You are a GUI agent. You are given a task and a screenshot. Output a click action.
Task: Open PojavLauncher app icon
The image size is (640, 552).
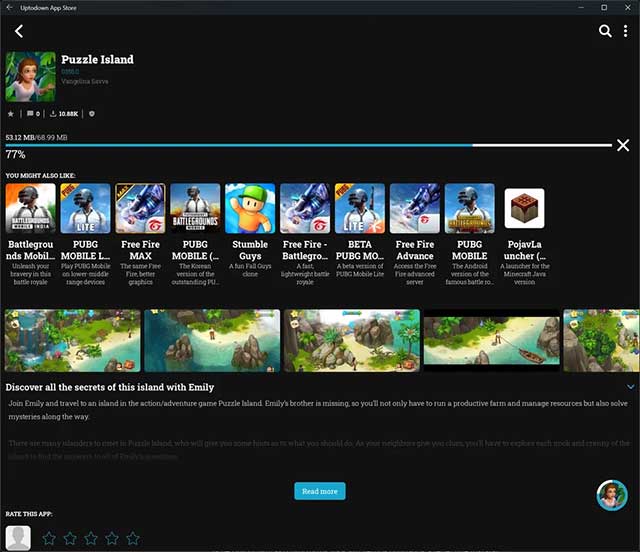point(524,208)
